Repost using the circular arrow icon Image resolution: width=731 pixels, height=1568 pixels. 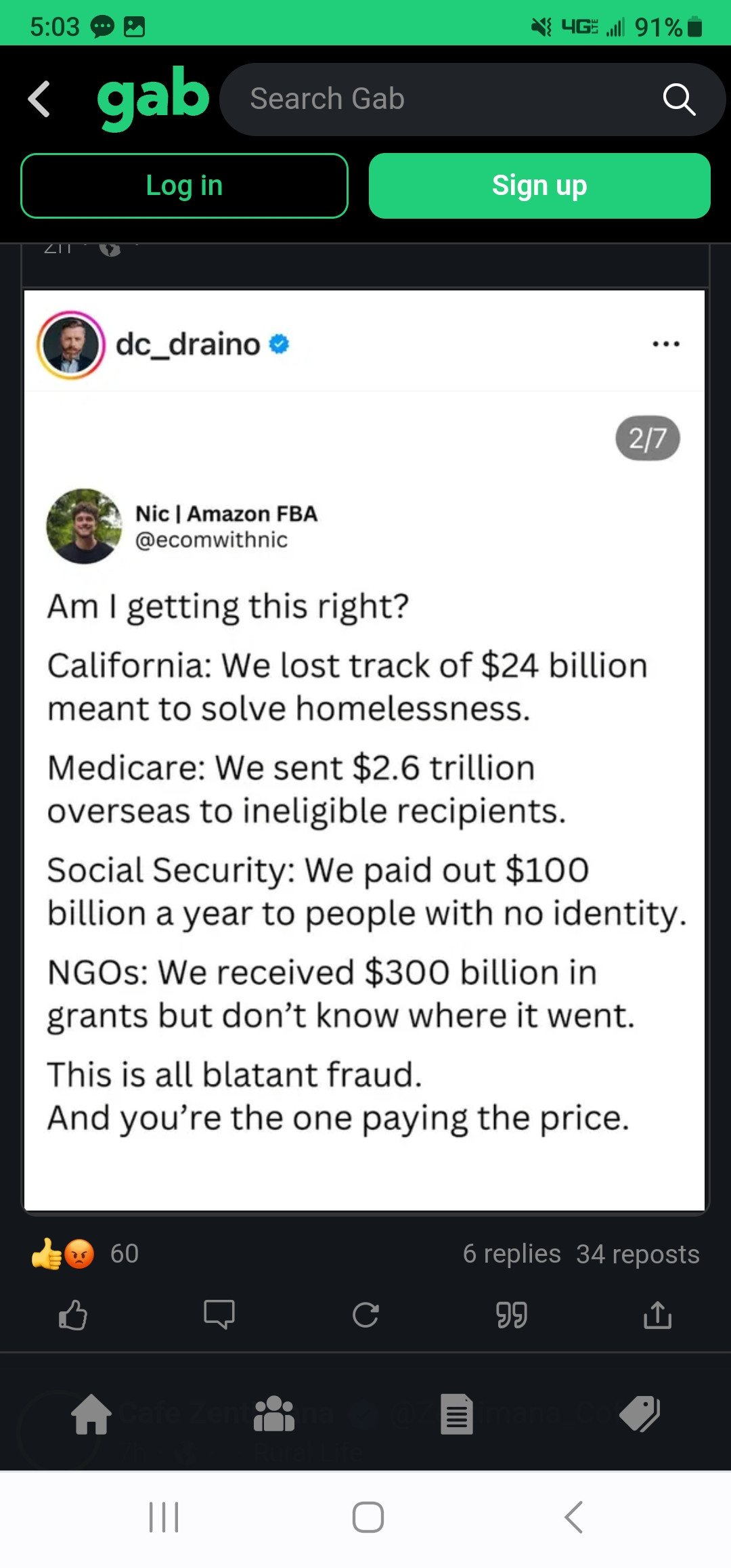[365, 1315]
